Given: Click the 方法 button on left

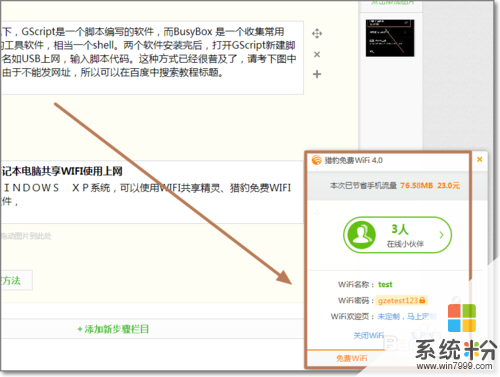Looking at the screenshot, I should point(16,280).
